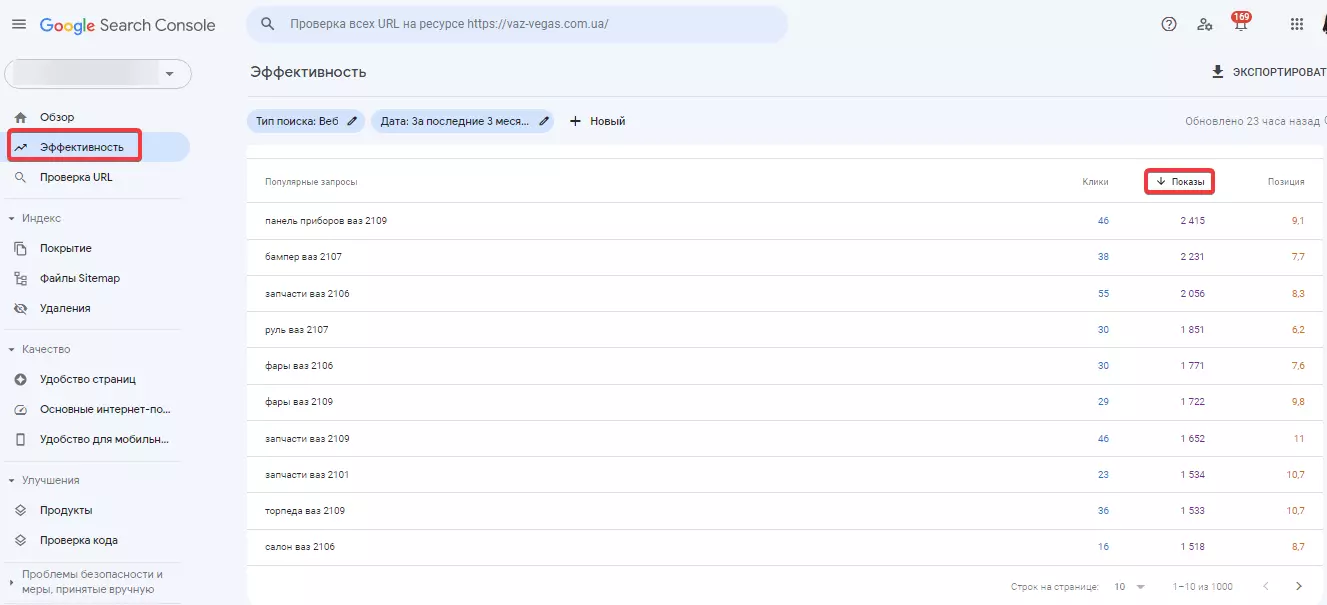This screenshot has height=605, width=1327.
Task: Select query запчасти ваз 2109
Action: [307, 438]
